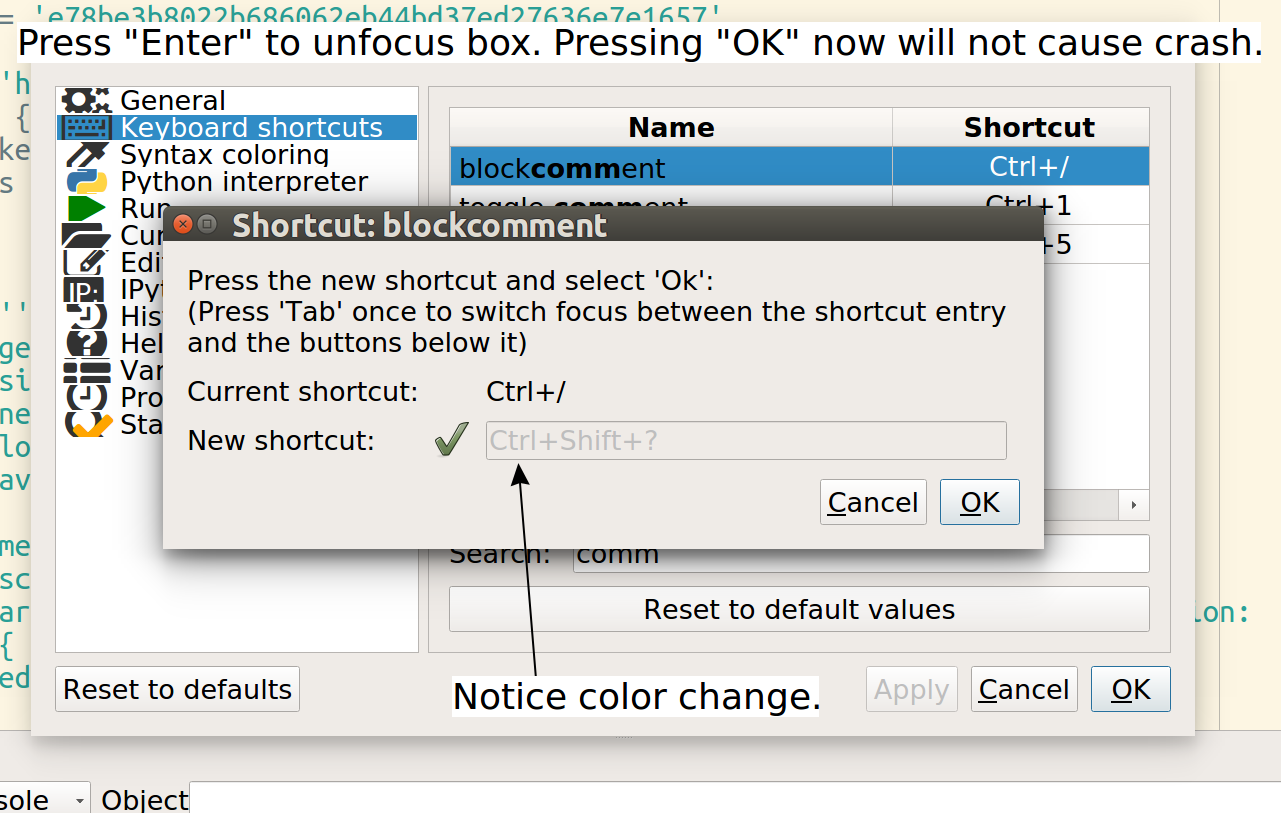The image size is (1281, 813).
Task: Click the Variable explorer list icon
Action: 87,370
